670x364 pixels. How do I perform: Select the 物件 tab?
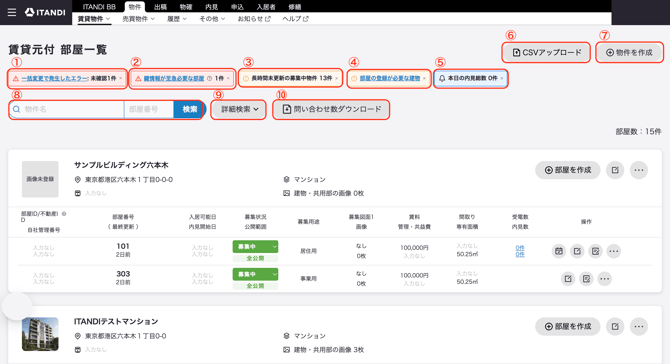(x=135, y=7)
